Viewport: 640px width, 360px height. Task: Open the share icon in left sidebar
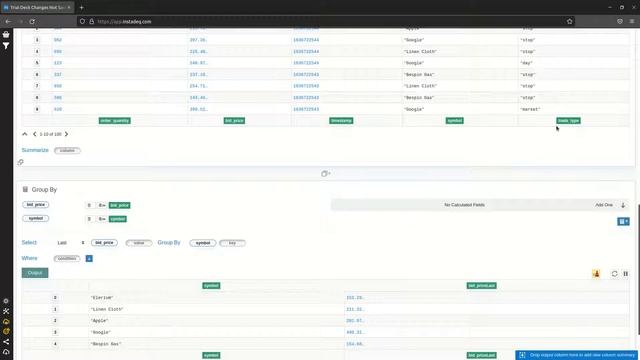tap(6, 342)
